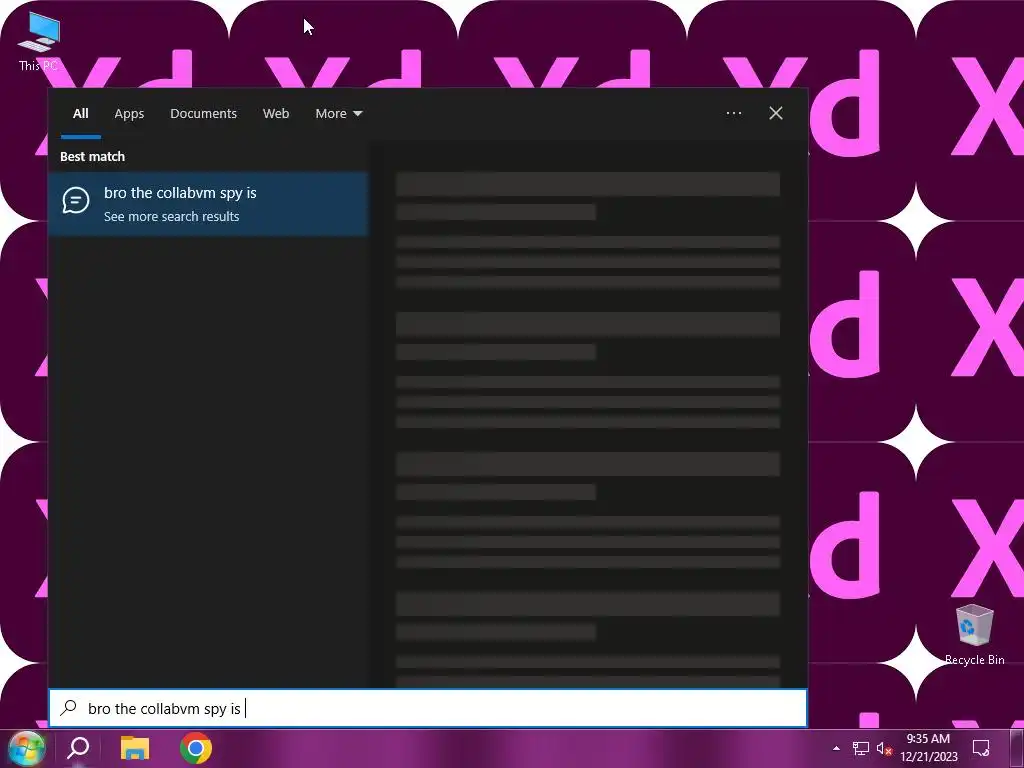Show hidden system tray icons
This screenshot has height=768, width=1024.
836,748
